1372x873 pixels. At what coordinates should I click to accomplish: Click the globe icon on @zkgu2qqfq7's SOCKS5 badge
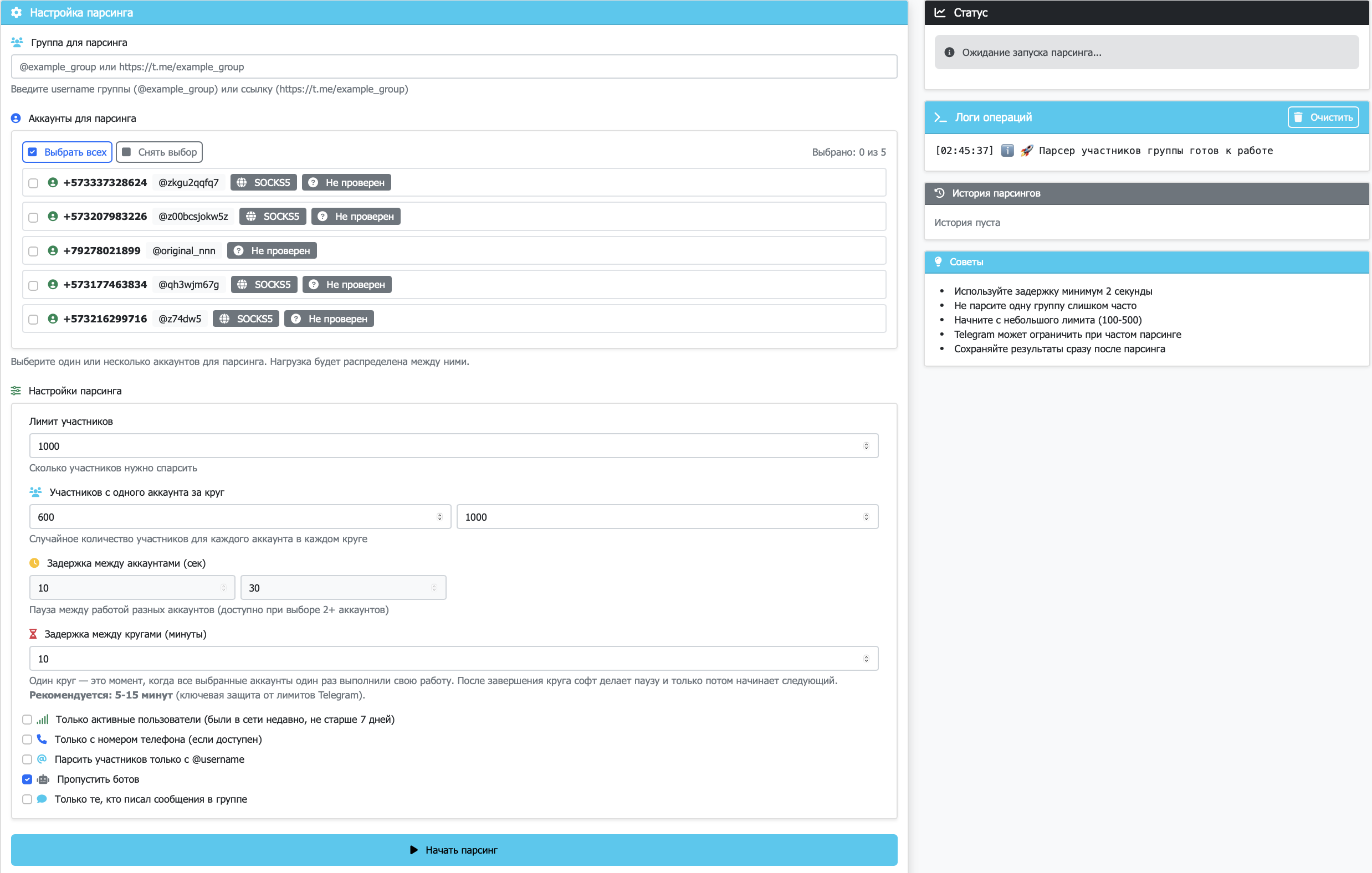(x=242, y=183)
